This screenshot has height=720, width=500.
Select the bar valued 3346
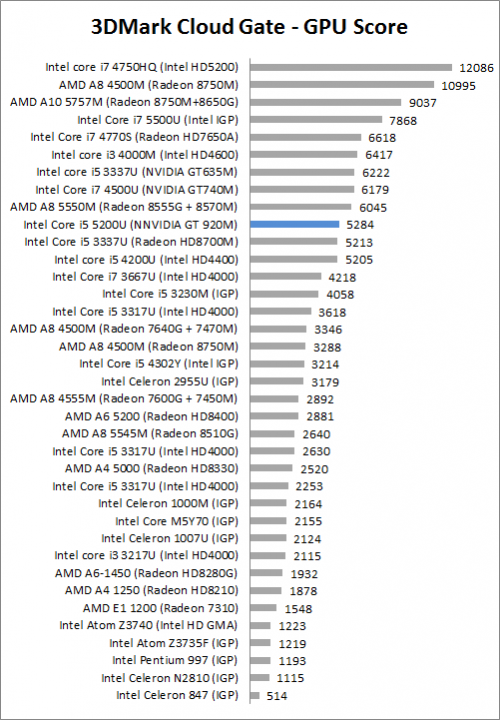(278, 329)
